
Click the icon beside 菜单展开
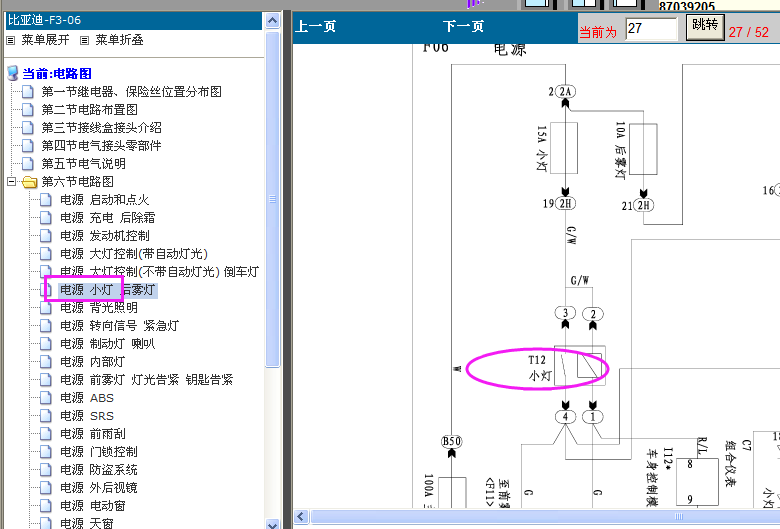point(10,40)
